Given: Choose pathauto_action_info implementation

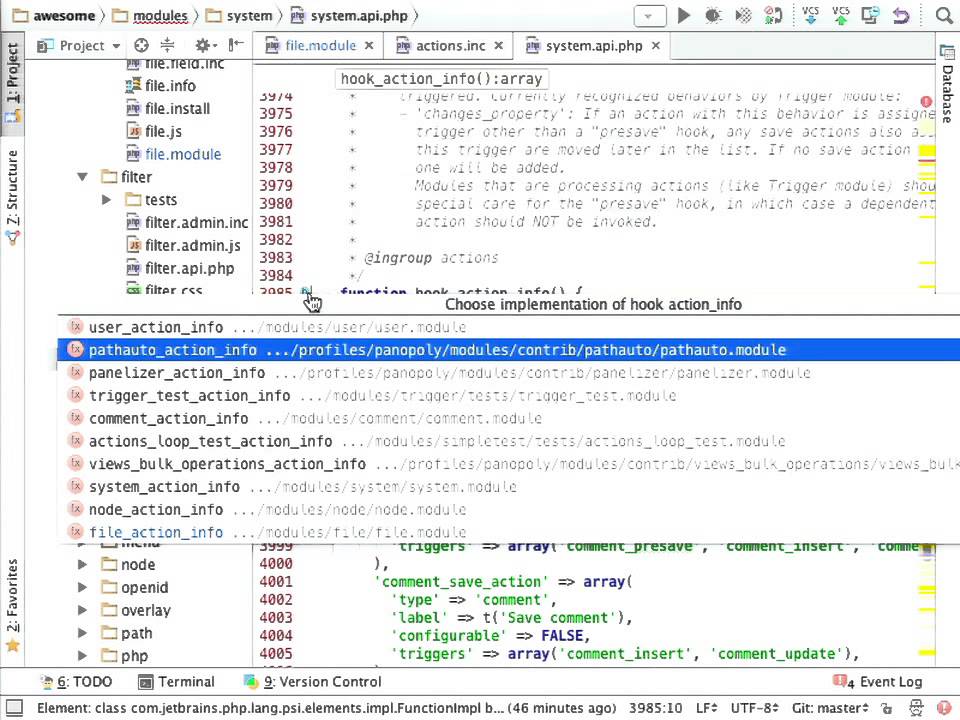Looking at the screenshot, I should [x=508, y=350].
